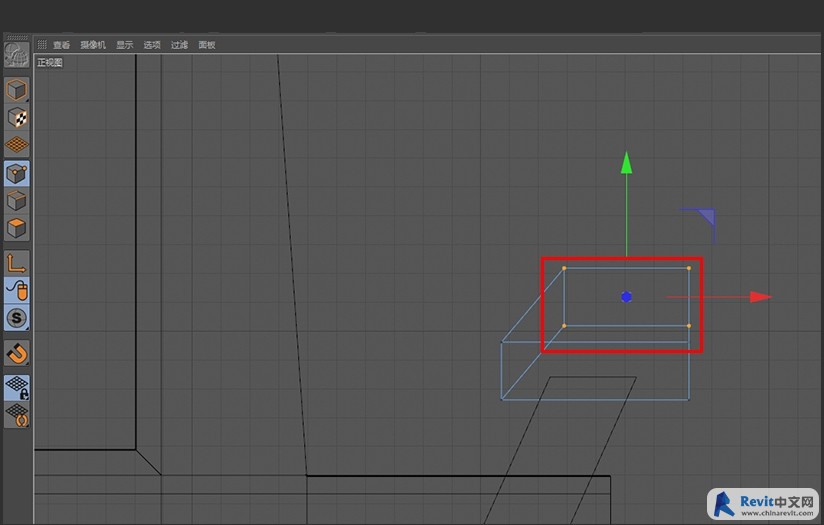Select the top-left orange vertex of cube
Viewport: 824px width, 525px height.
[x=564, y=269]
